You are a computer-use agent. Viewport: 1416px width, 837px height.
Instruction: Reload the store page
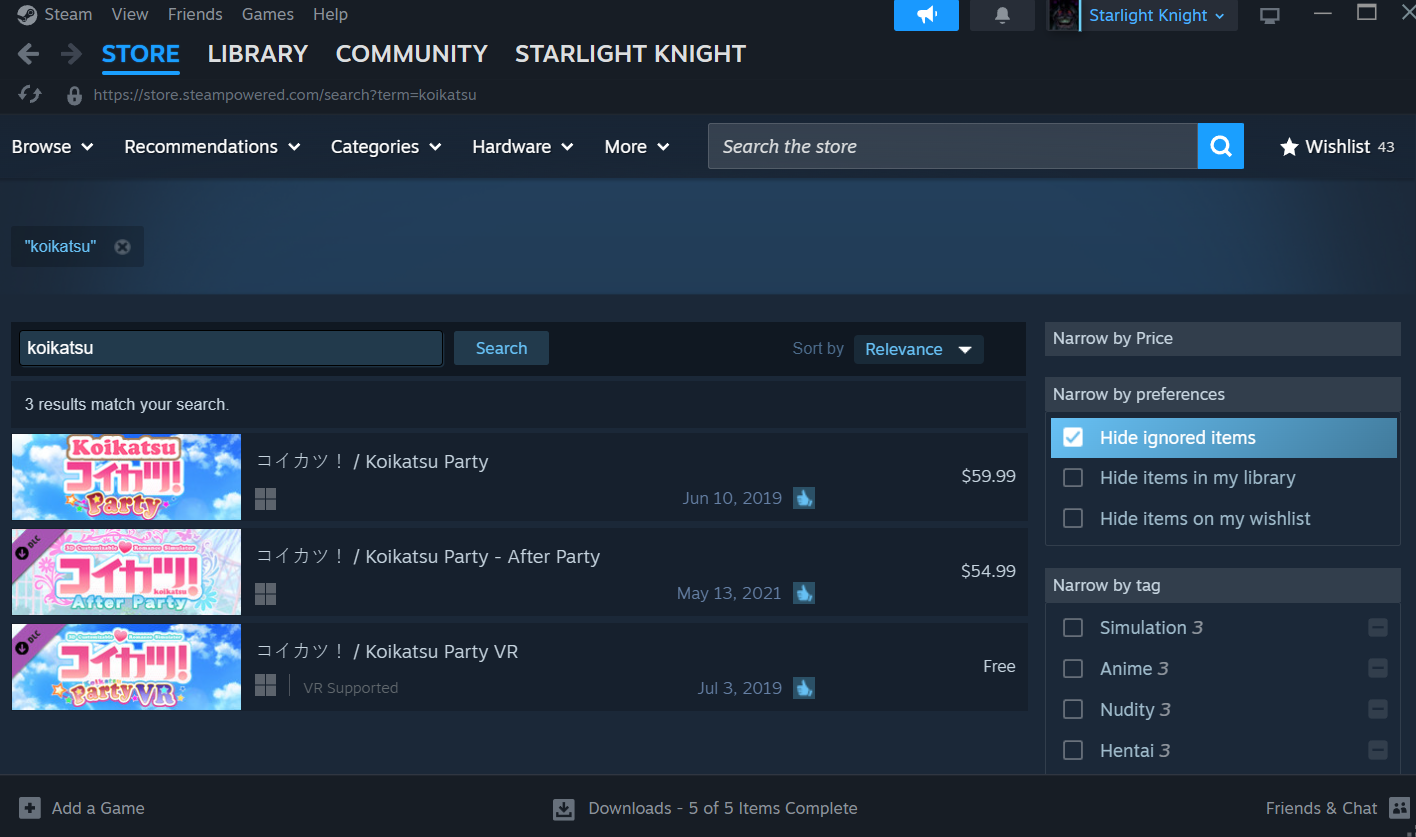coord(30,95)
